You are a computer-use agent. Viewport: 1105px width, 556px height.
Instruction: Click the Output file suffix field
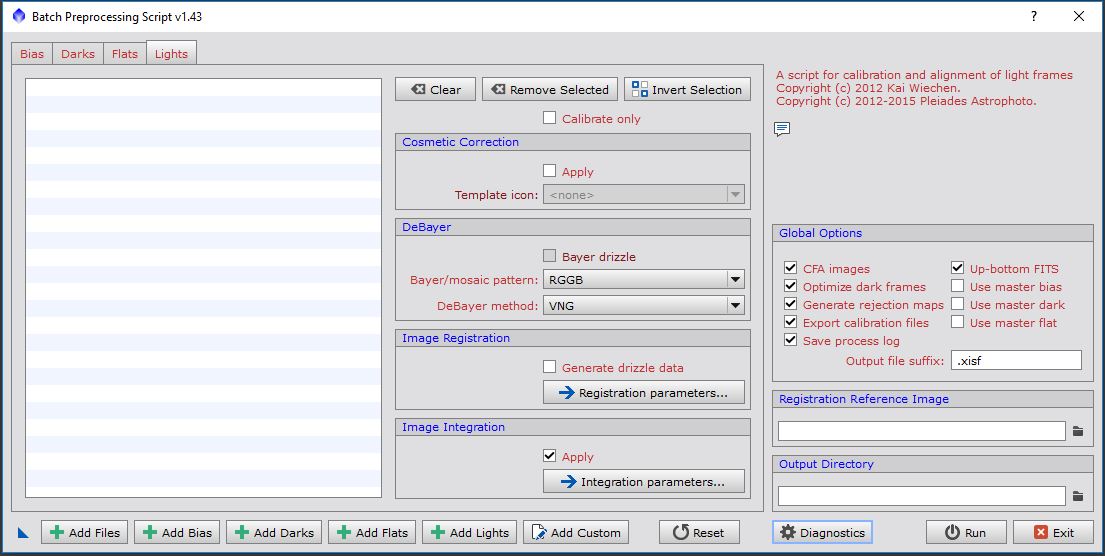coord(1016,360)
